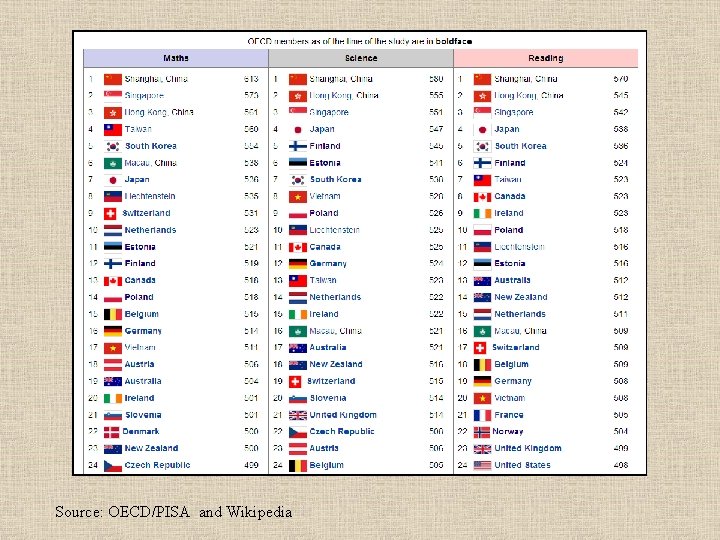The height and width of the screenshot is (540, 720).
Task: Click the Maths column header
Action: pos(176,58)
